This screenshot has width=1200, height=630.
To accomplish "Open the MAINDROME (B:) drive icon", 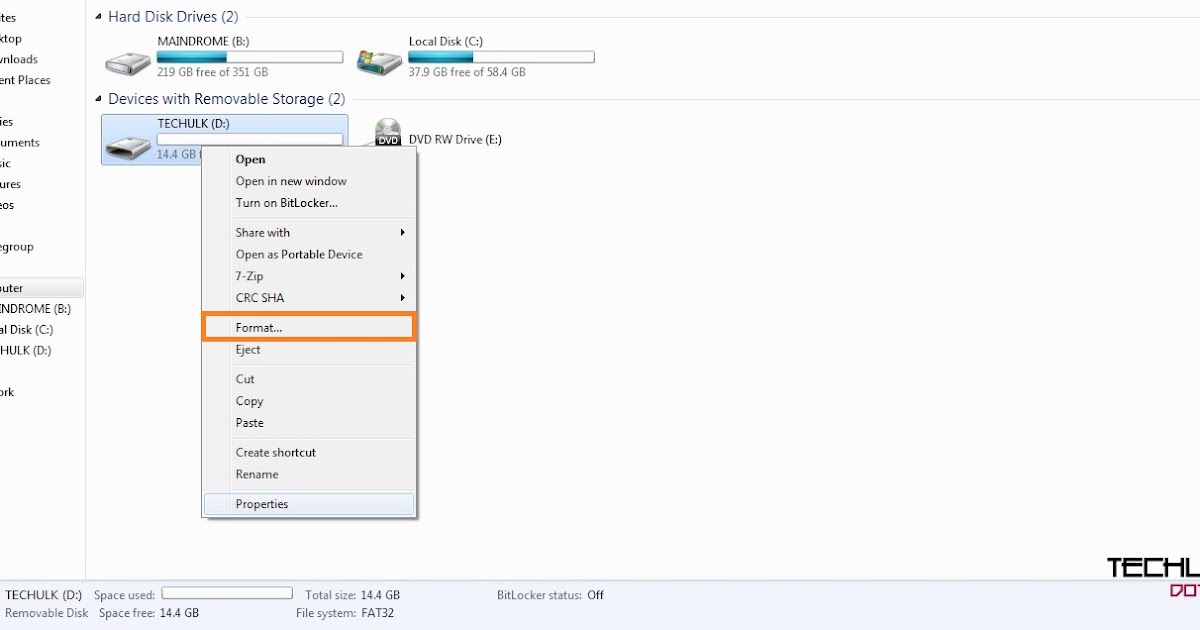I will [x=126, y=57].
